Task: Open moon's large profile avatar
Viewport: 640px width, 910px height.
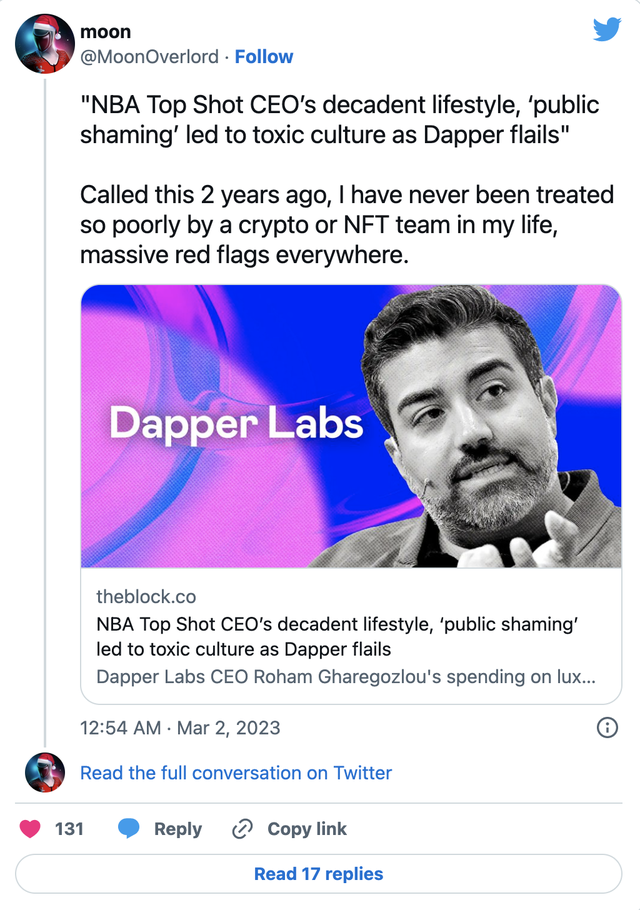Action: coord(45,44)
